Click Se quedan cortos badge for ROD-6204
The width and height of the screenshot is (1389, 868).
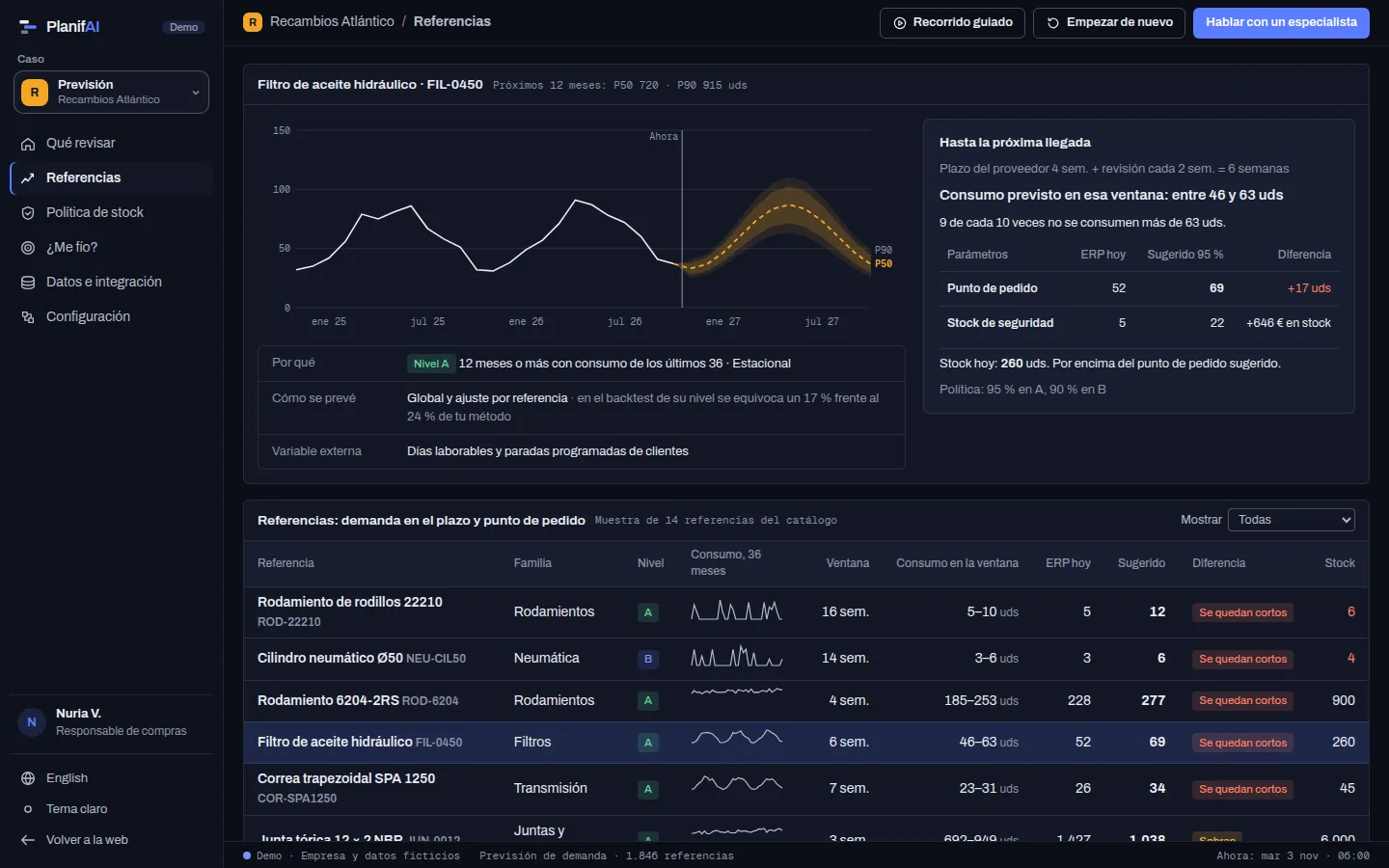[x=1242, y=701]
